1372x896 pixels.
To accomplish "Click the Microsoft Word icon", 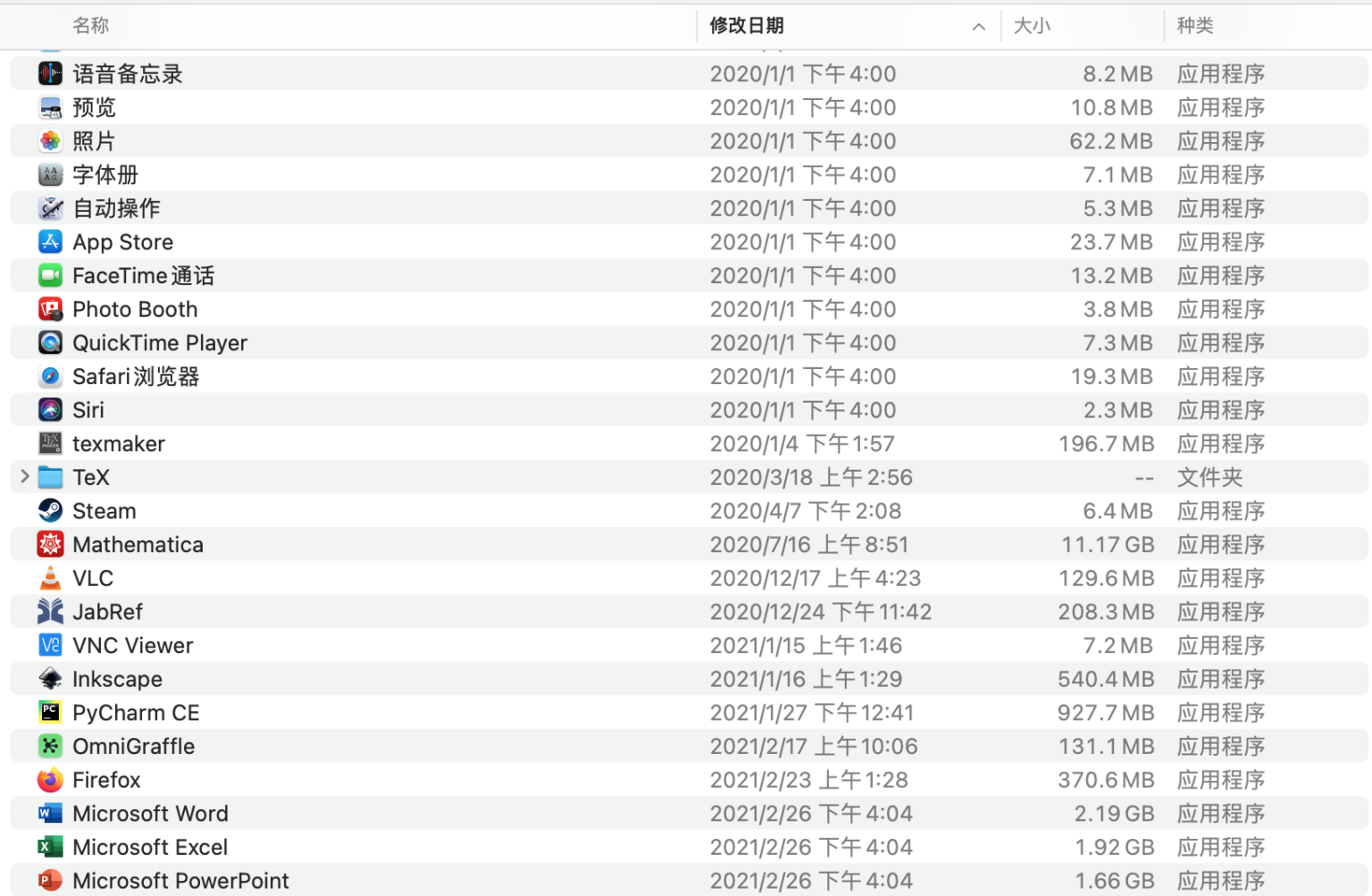I will coord(50,813).
